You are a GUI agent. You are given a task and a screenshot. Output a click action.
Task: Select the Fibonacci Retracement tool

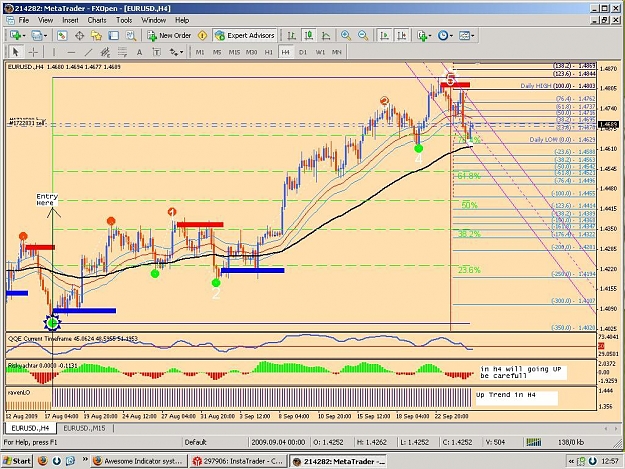pyautogui.click(x=122, y=52)
